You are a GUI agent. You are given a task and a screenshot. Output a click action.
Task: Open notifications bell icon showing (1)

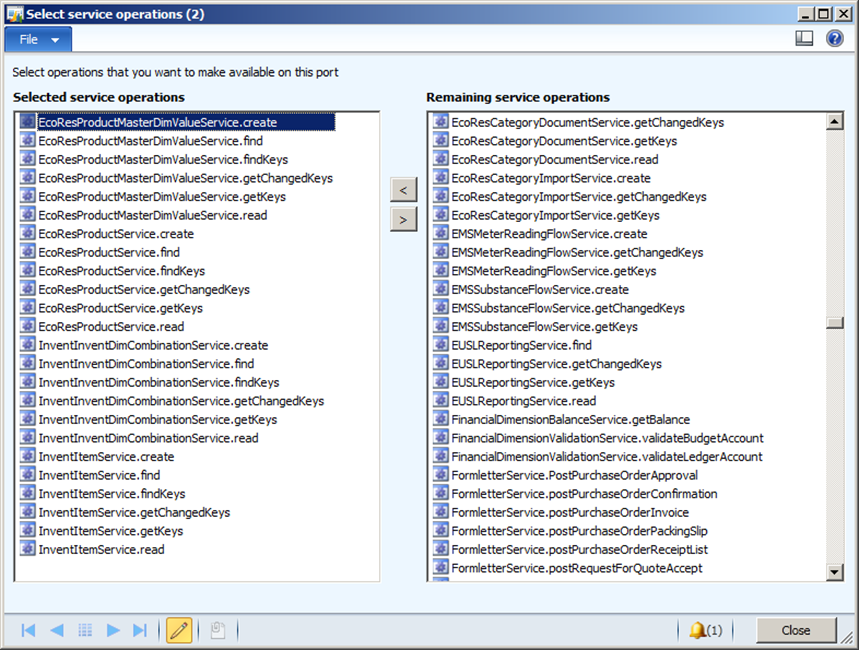click(705, 630)
